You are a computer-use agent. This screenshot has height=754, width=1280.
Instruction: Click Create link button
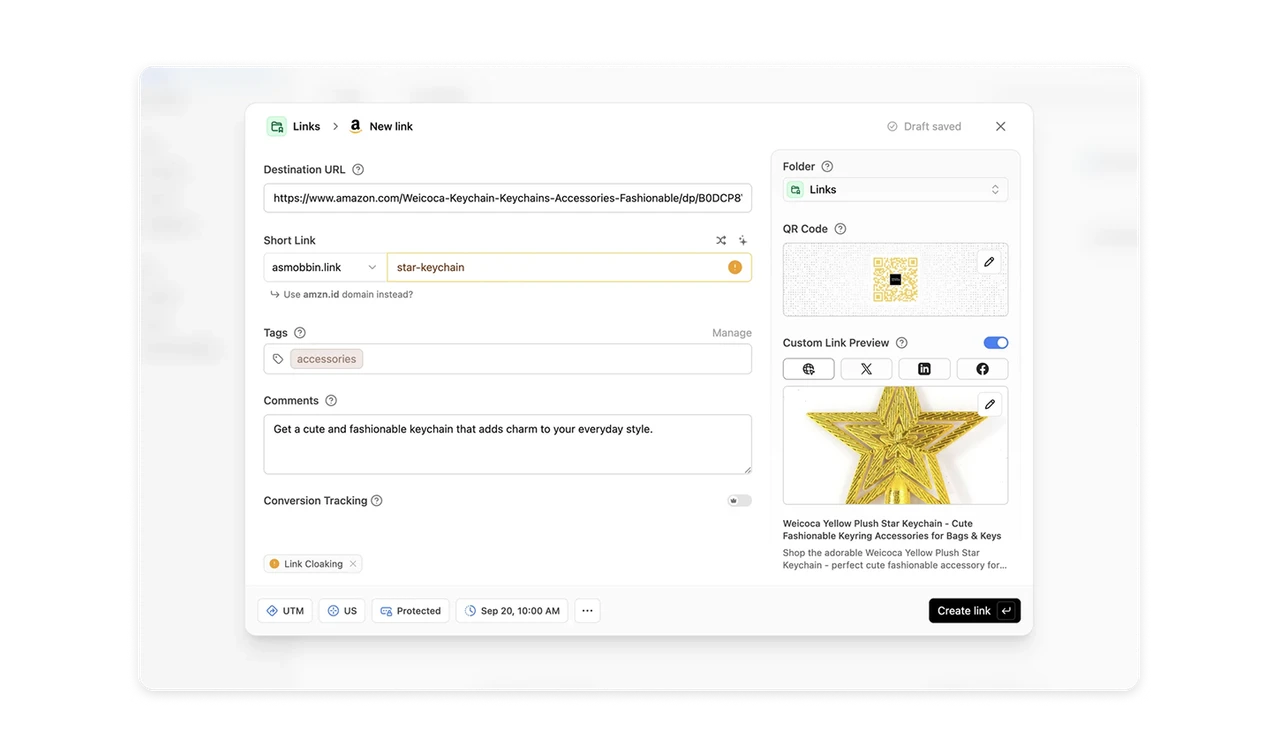[x=974, y=611]
